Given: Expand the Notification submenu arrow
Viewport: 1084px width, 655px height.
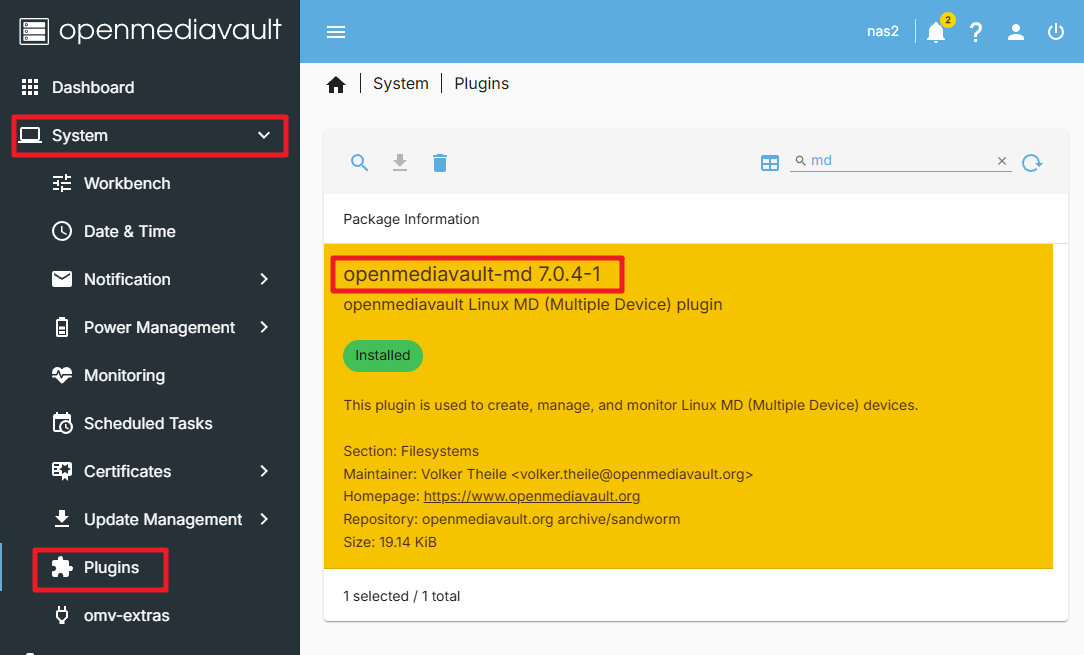Looking at the screenshot, I should click(x=264, y=279).
